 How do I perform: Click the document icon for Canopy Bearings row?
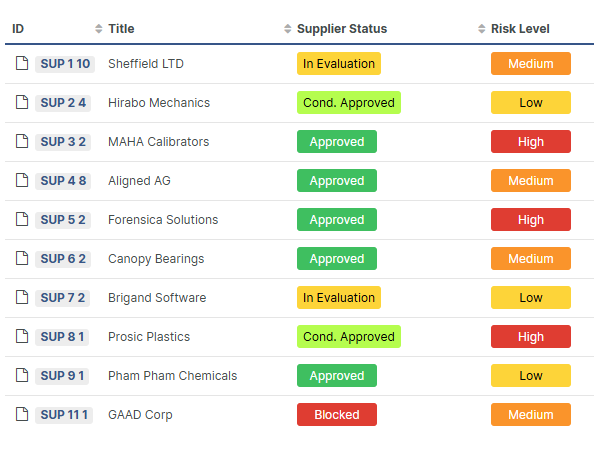(22, 259)
